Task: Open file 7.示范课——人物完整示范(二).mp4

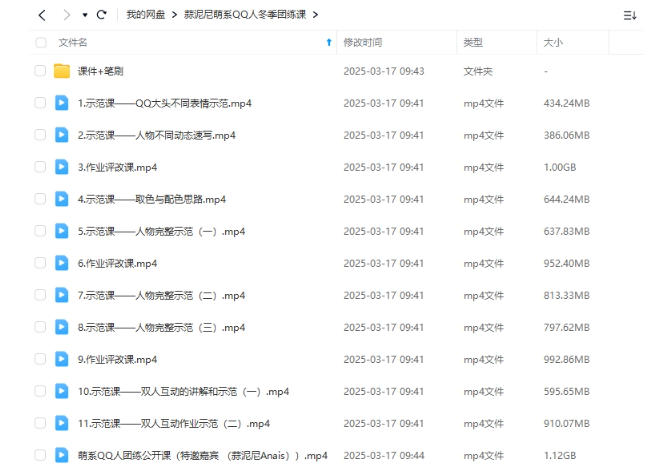Action: 162,295
